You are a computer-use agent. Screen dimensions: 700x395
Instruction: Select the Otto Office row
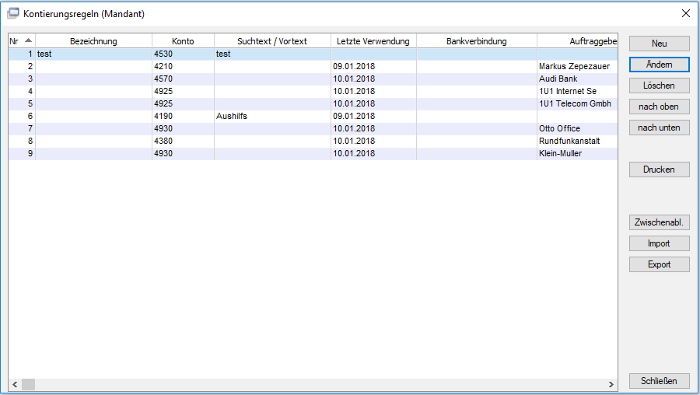click(313, 129)
